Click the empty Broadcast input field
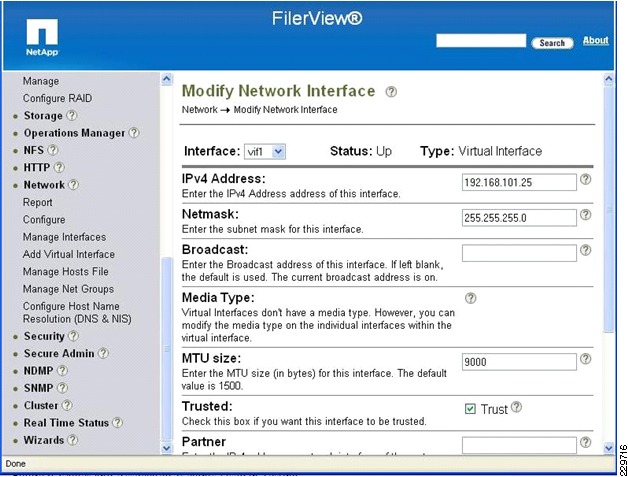The image size is (628, 477). coord(519,253)
